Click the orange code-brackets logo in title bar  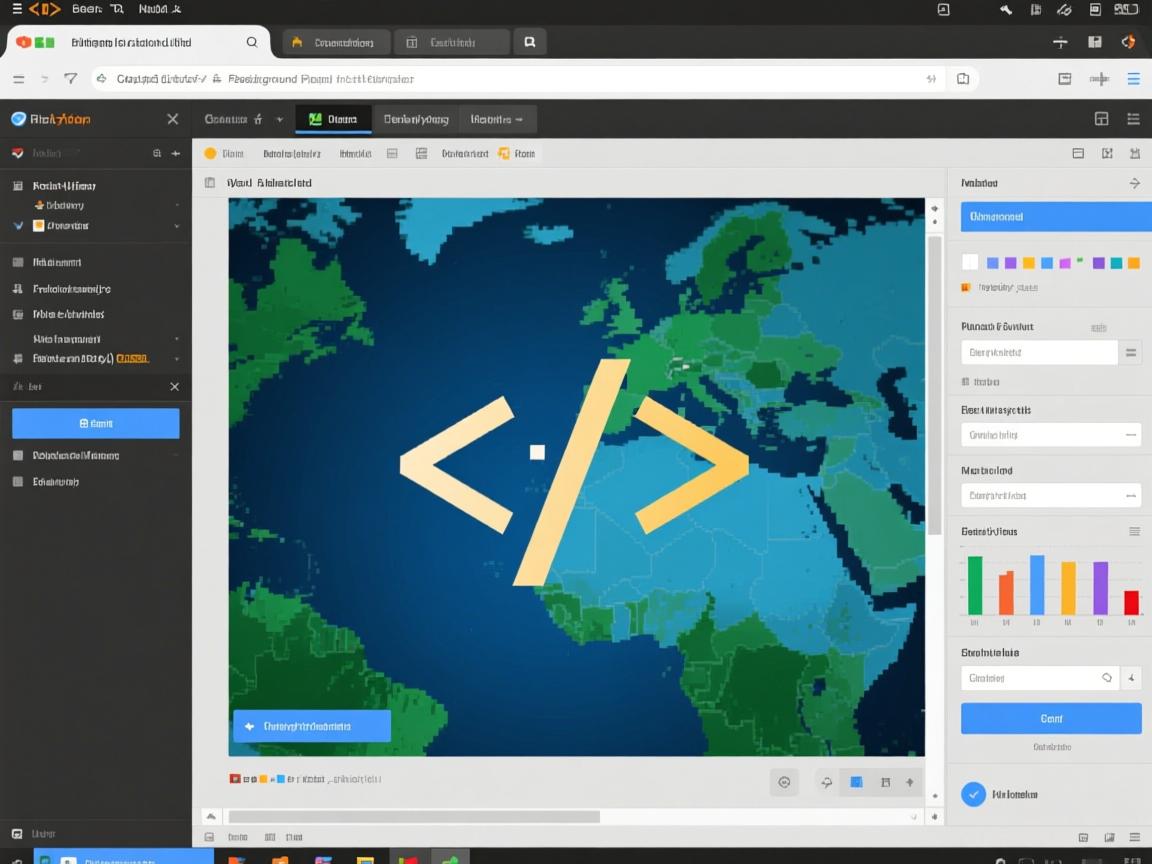point(44,9)
